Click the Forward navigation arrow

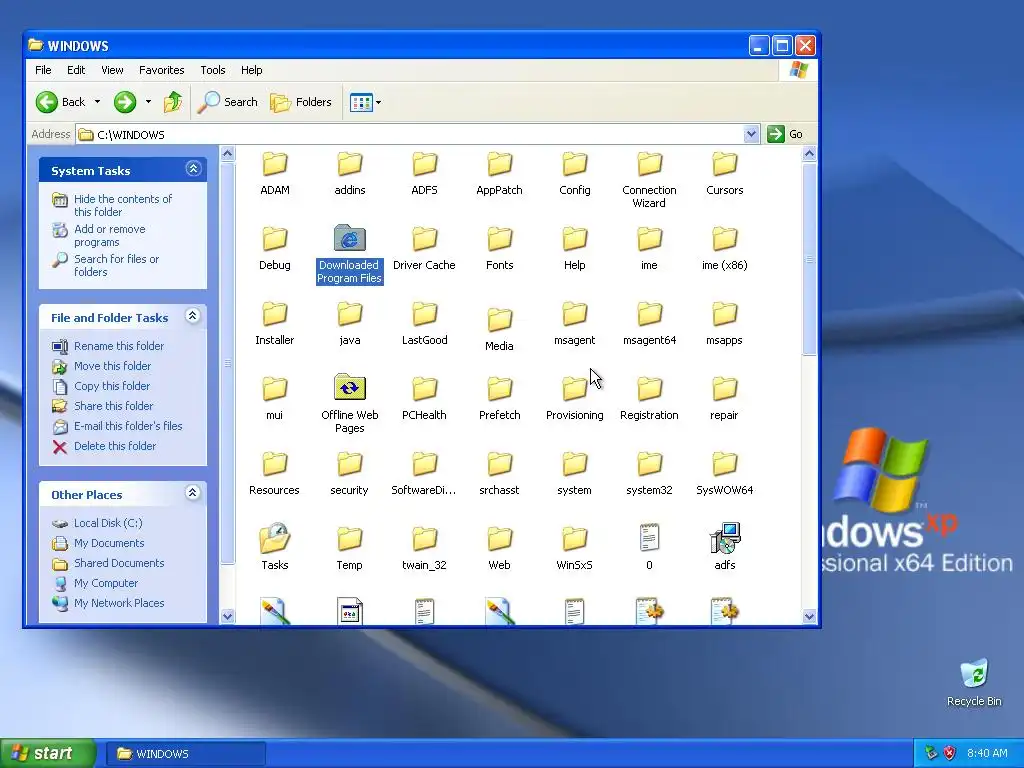click(x=125, y=102)
